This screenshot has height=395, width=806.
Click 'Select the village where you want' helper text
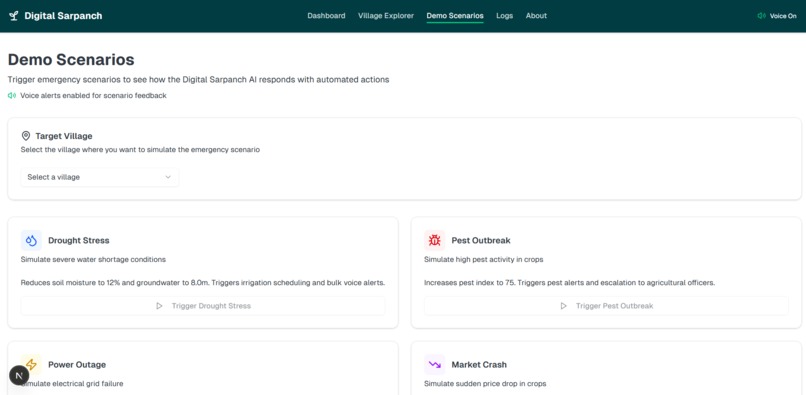pyautogui.click(x=140, y=150)
